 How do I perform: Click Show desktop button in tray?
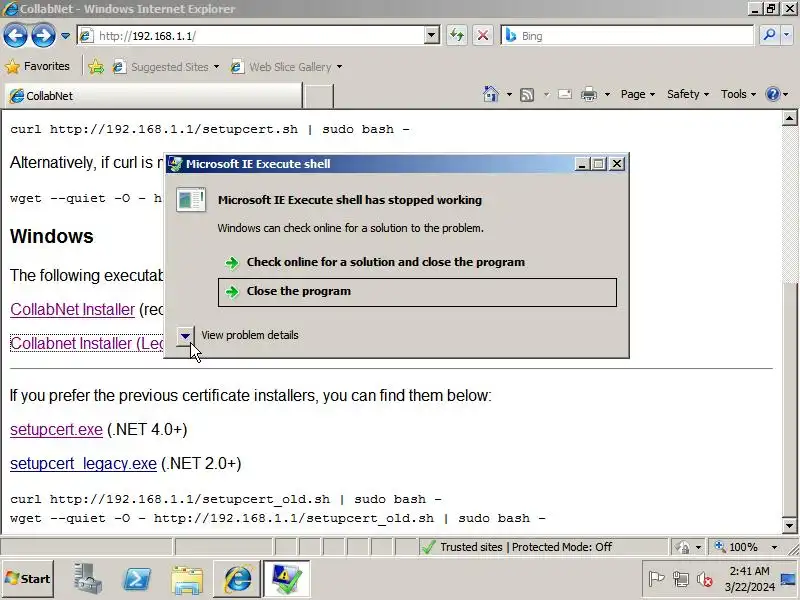[788, 579]
